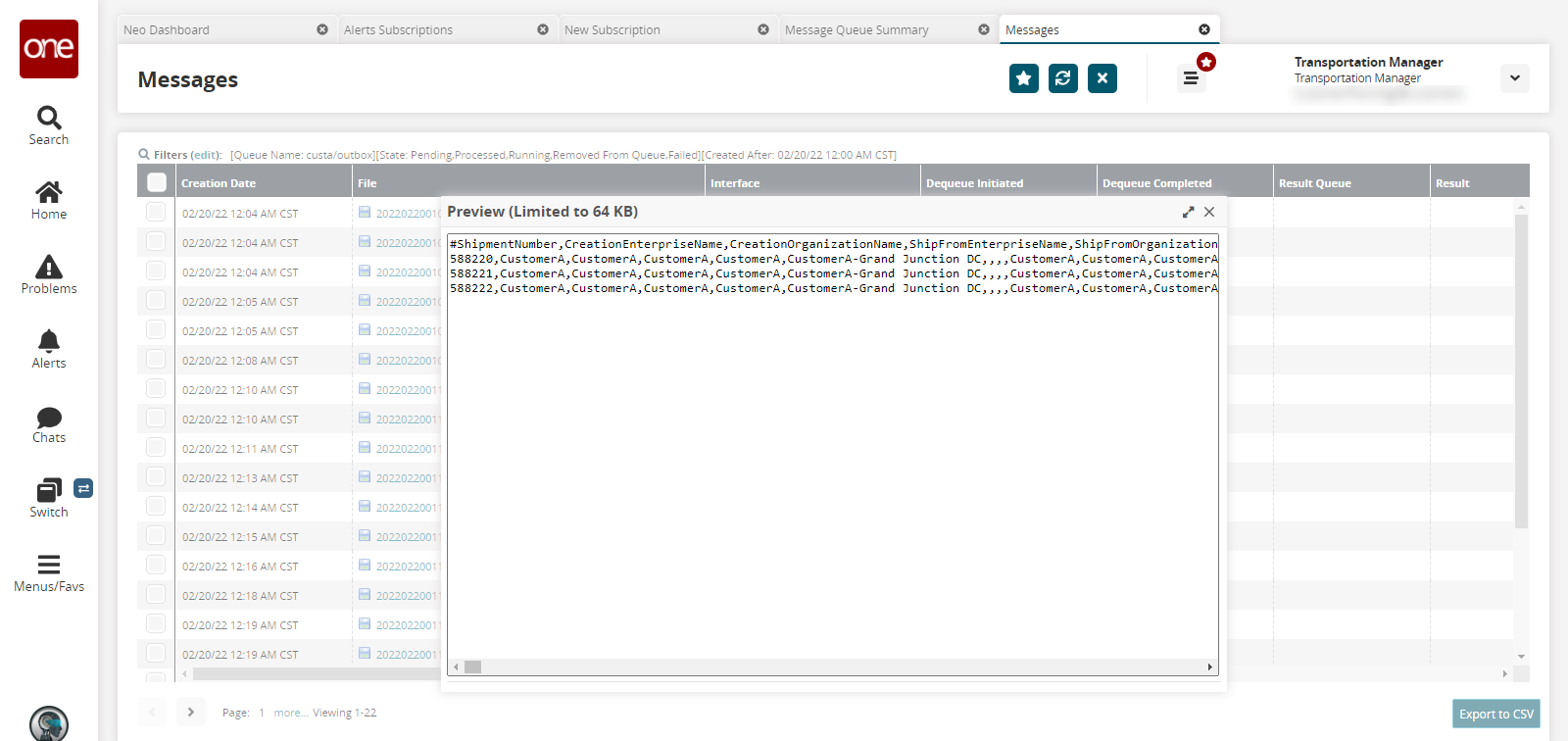Open the Menus/Favs hamburger icon

(x=49, y=565)
